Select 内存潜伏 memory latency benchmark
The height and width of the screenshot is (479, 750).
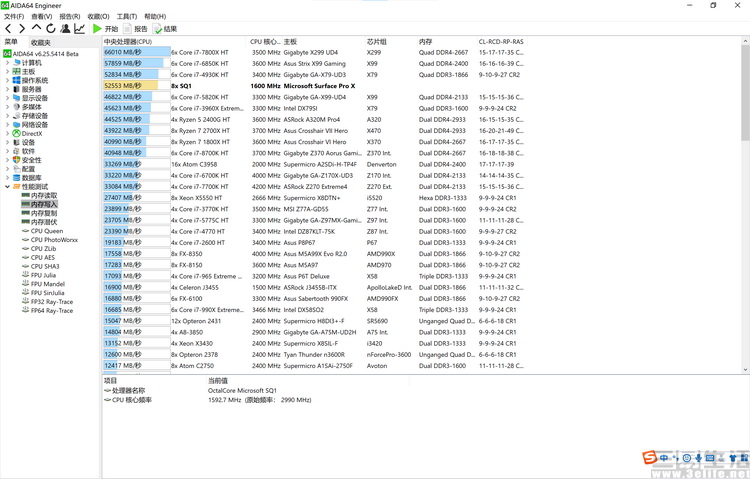[x=40, y=222]
